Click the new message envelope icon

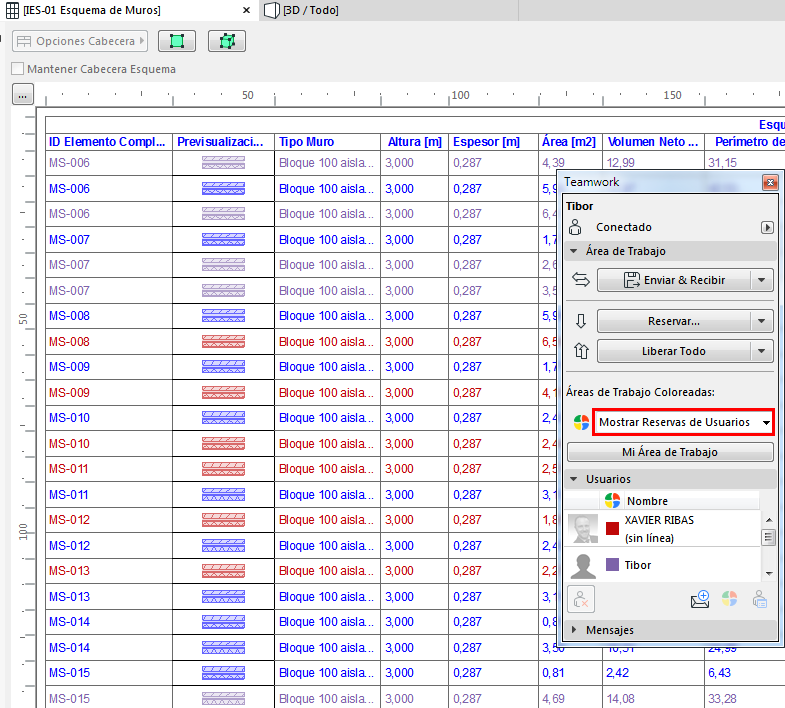pos(700,600)
